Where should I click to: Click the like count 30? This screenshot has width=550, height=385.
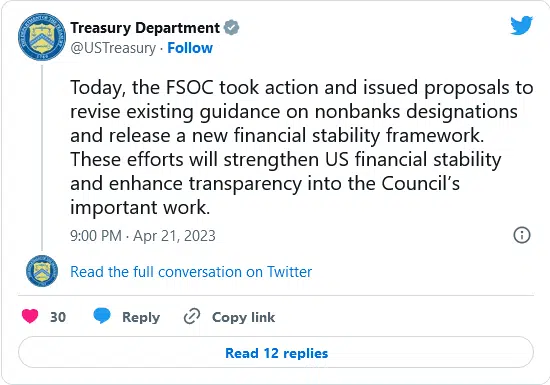58,317
